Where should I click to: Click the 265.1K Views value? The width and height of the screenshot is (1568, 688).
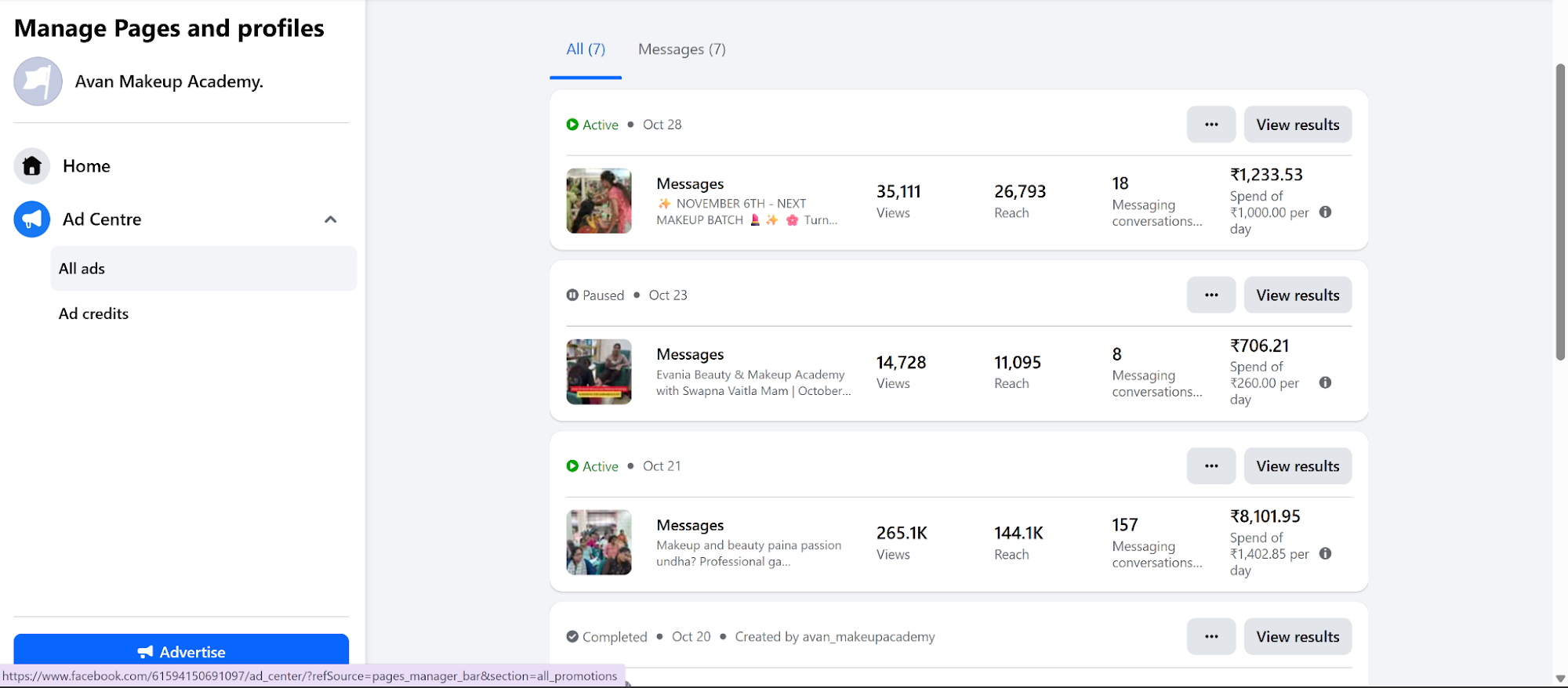(902, 534)
